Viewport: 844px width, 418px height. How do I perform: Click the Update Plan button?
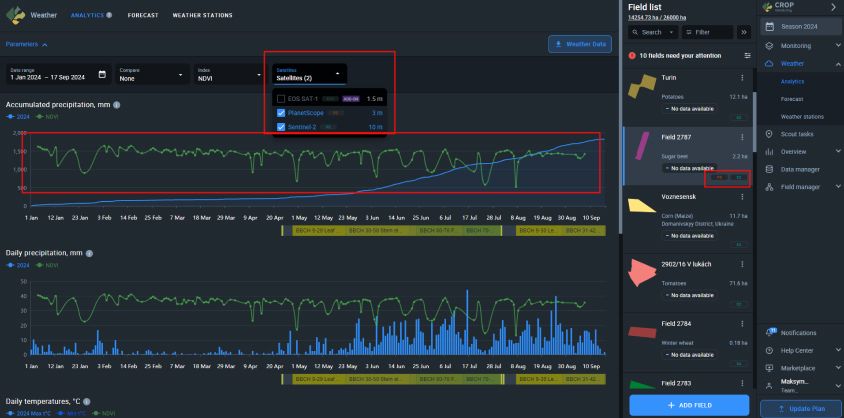point(799,409)
